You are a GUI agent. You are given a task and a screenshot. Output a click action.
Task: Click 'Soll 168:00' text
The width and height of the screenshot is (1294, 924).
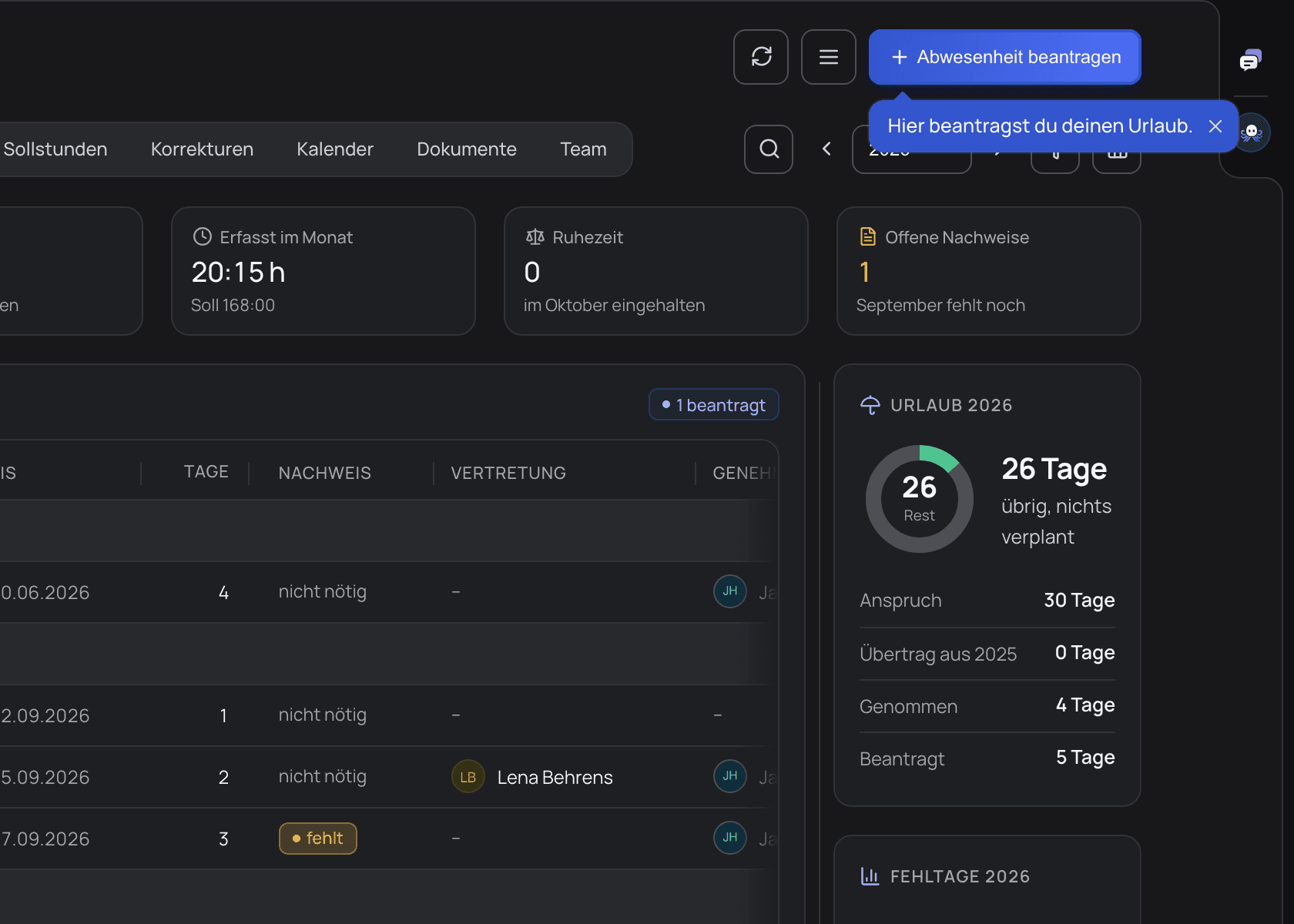click(233, 306)
